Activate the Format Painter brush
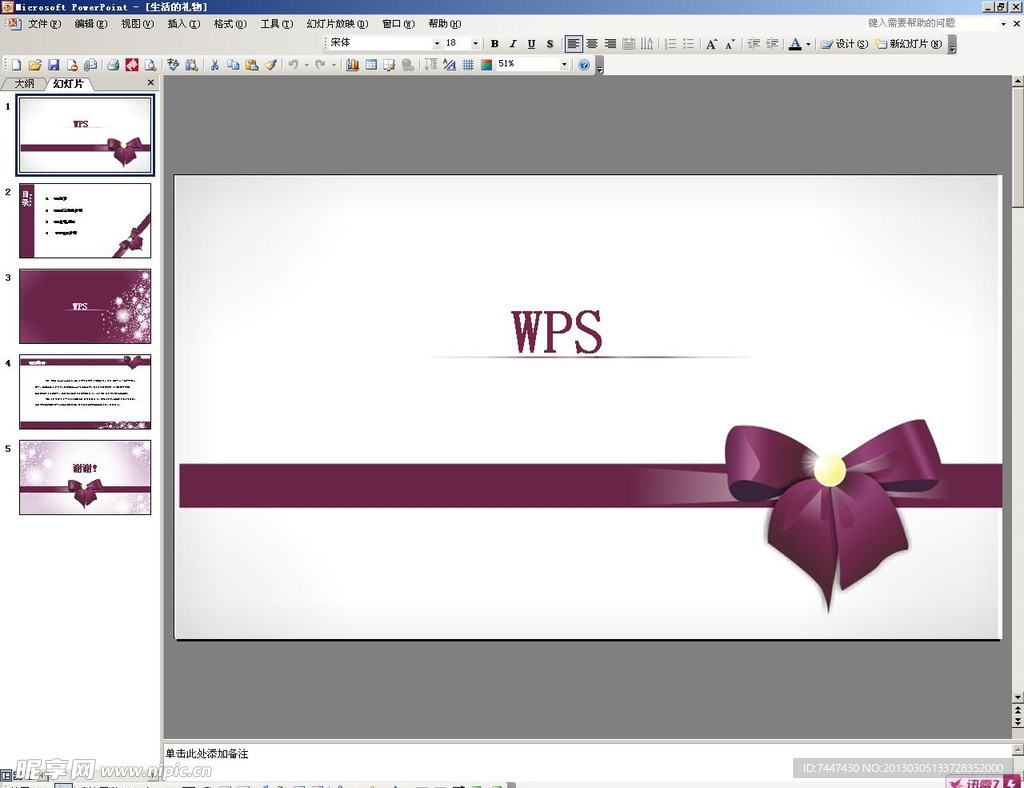The width and height of the screenshot is (1024, 788). point(270,65)
